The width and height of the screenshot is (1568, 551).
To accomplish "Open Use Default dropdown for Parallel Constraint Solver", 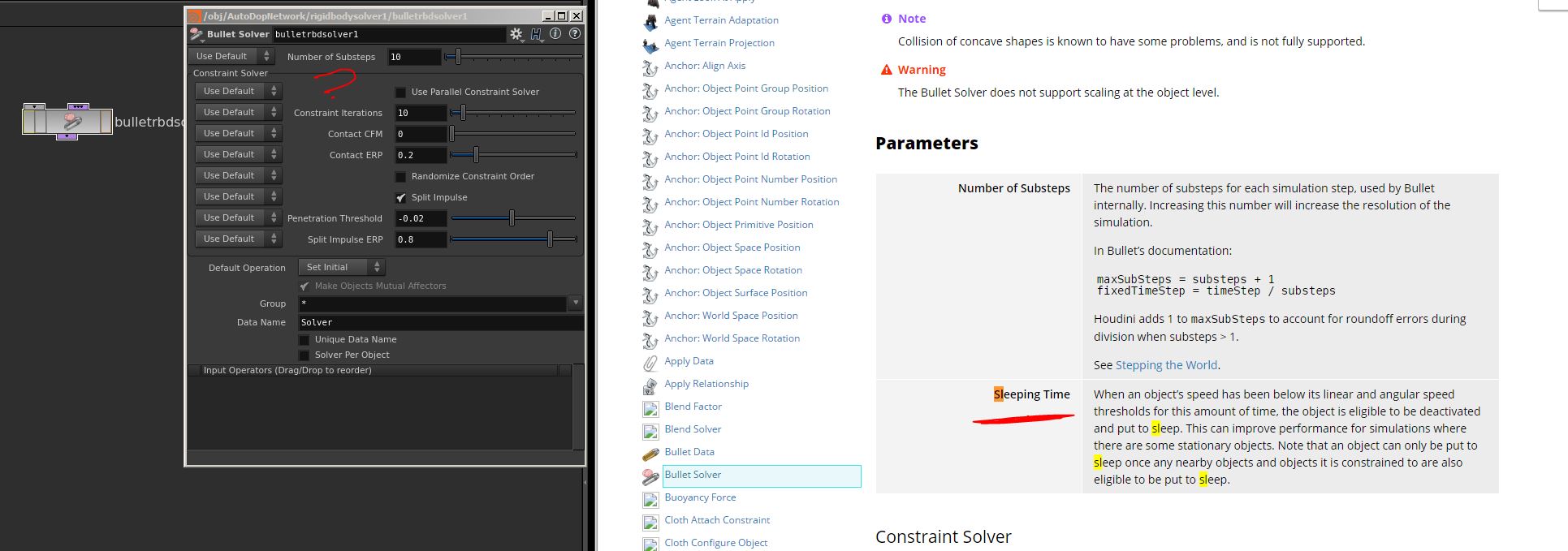I will point(239,91).
